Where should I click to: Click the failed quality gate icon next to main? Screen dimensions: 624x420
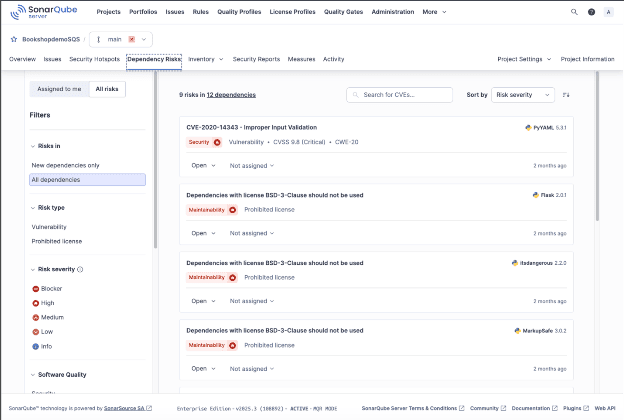tap(132, 39)
